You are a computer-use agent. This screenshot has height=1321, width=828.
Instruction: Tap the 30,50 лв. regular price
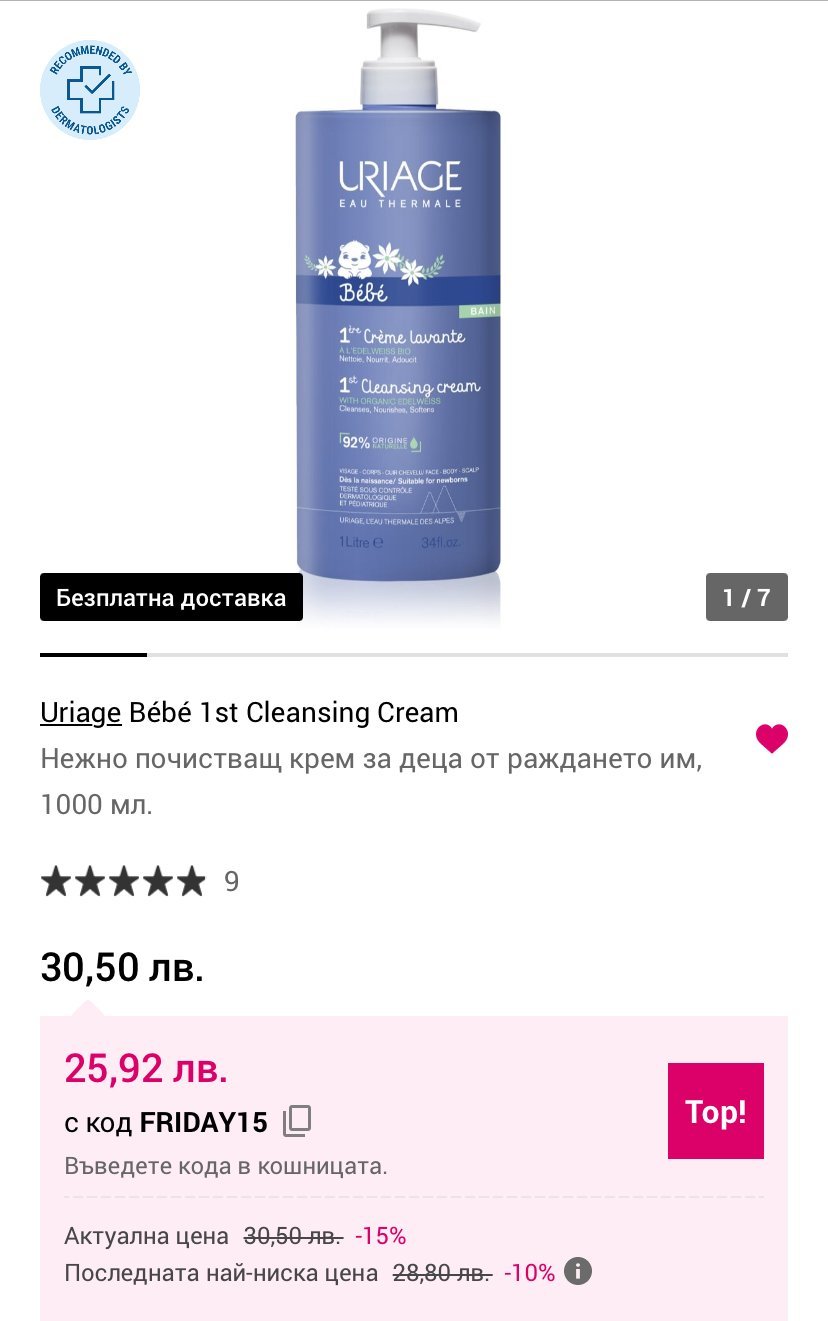coord(122,968)
